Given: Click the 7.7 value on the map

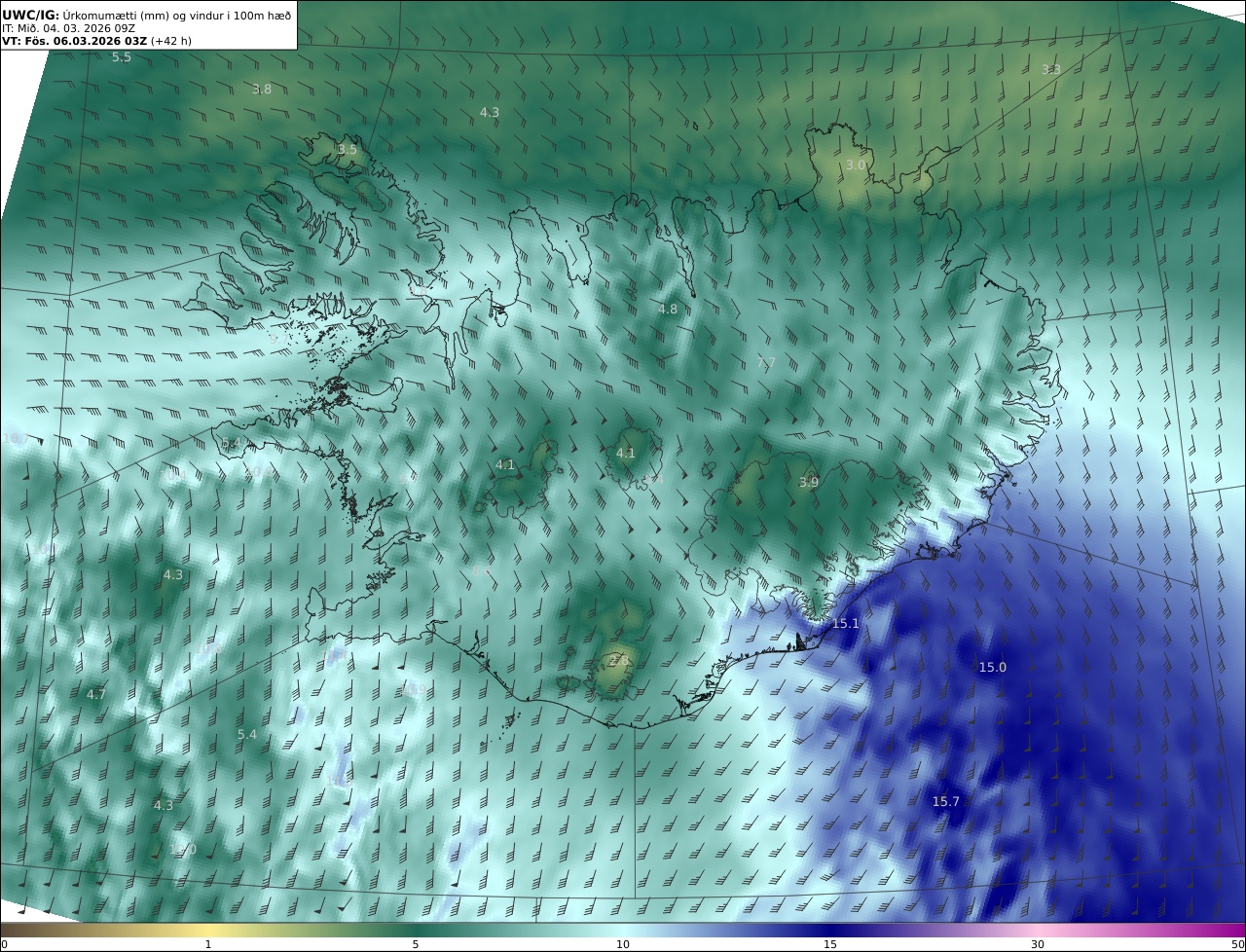Looking at the screenshot, I should tap(767, 363).
